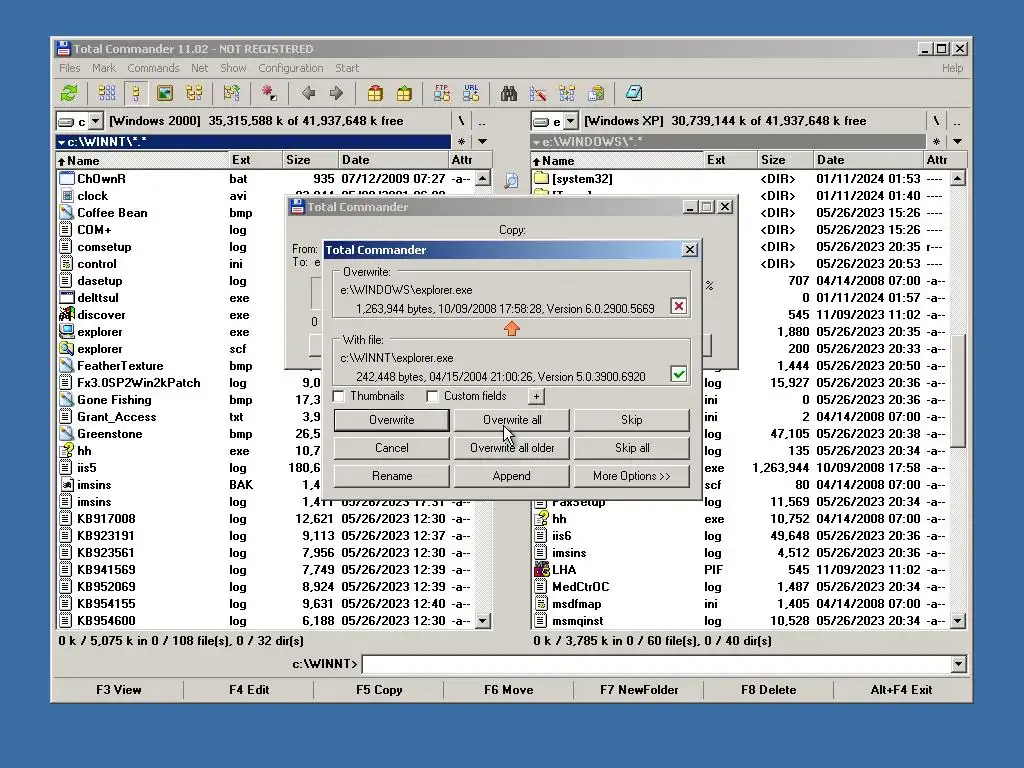Viewport: 1024px width, 768px height.
Task: Open the notepad icon in toolbar
Action: click(633, 93)
